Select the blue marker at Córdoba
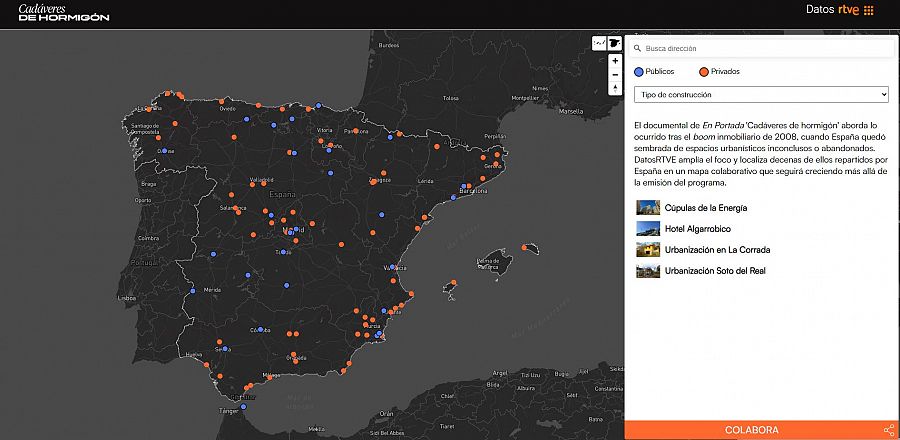 click(261, 329)
